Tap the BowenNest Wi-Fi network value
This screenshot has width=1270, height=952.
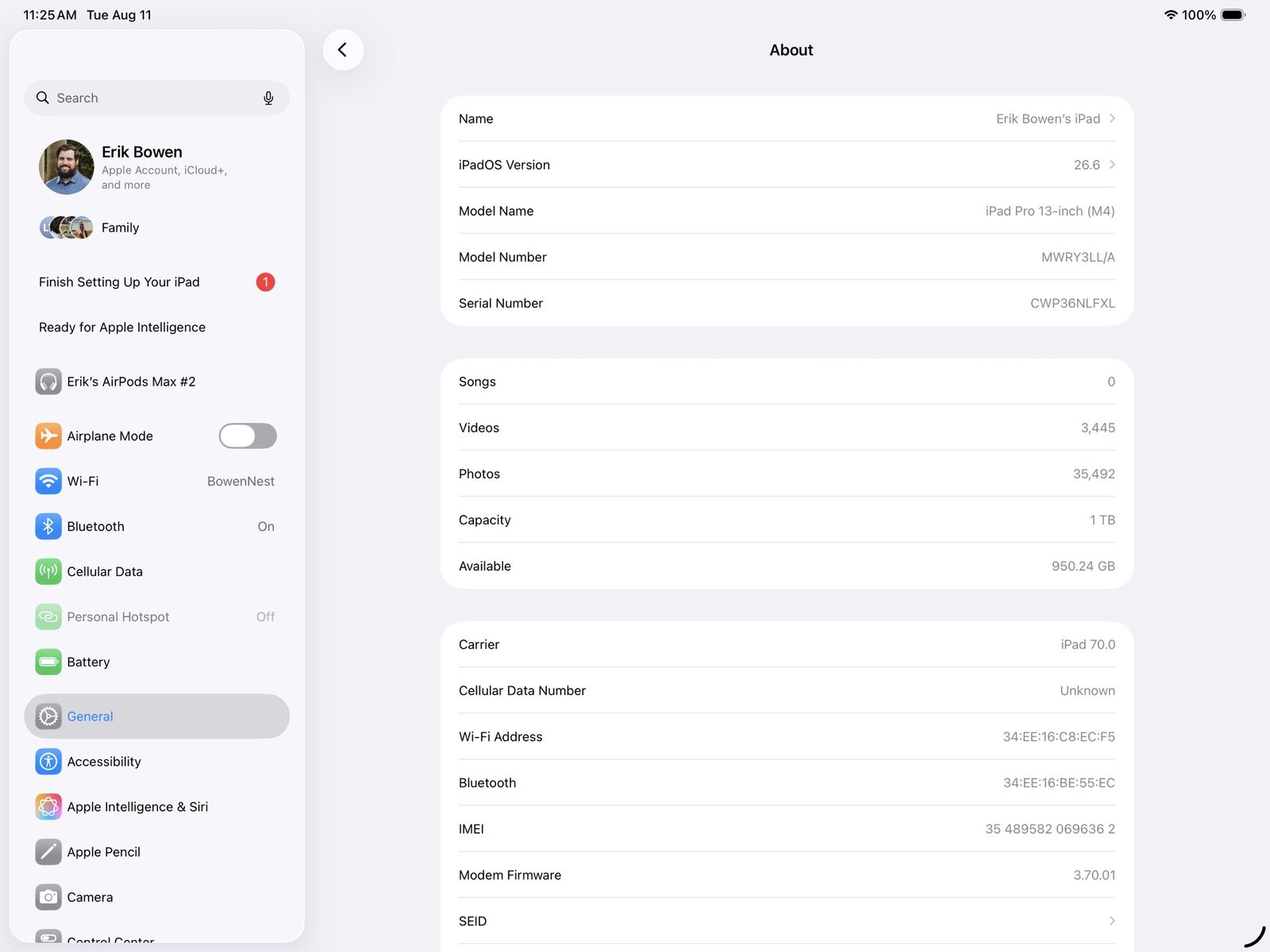click(x=241, y=482)
